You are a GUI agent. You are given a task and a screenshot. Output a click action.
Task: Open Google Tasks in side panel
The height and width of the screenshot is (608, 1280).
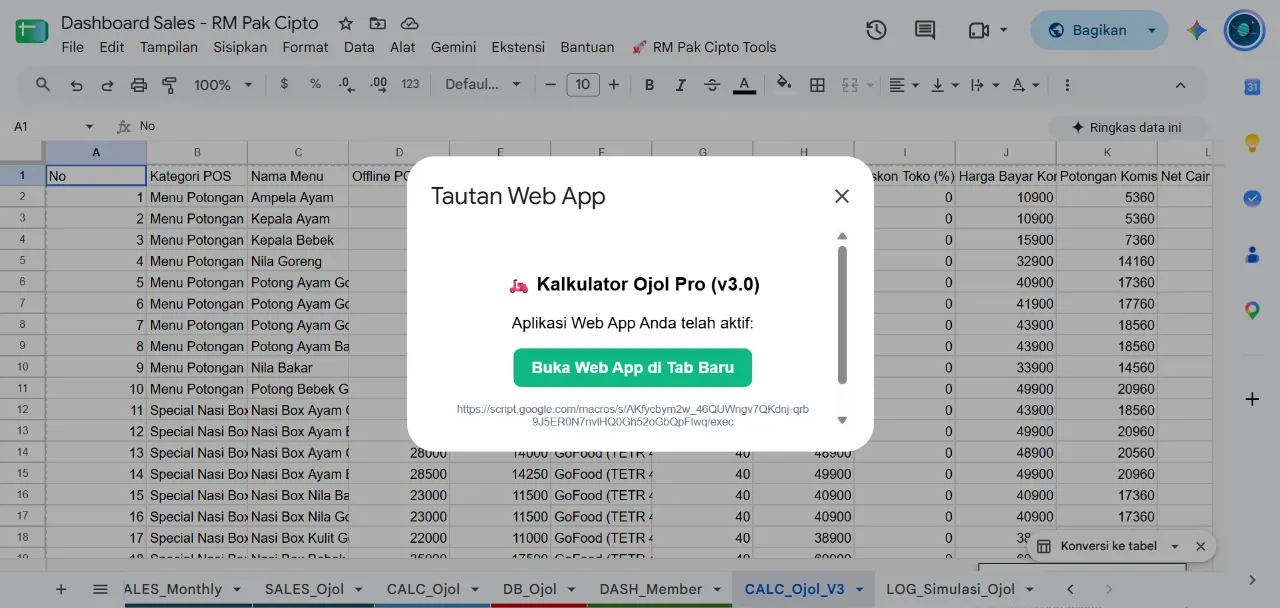click(x=1252, y=199)
